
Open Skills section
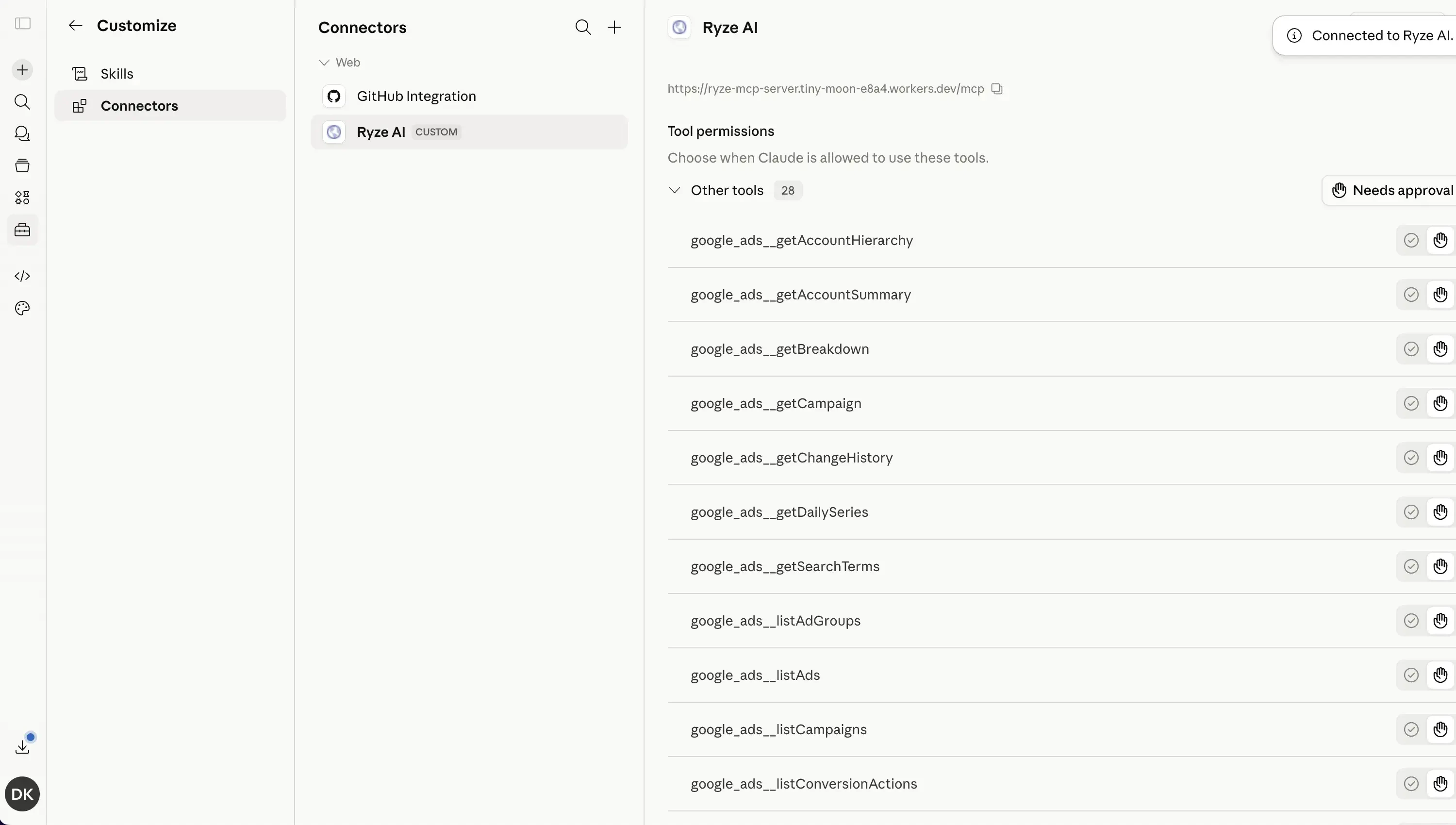pos(170,74)
